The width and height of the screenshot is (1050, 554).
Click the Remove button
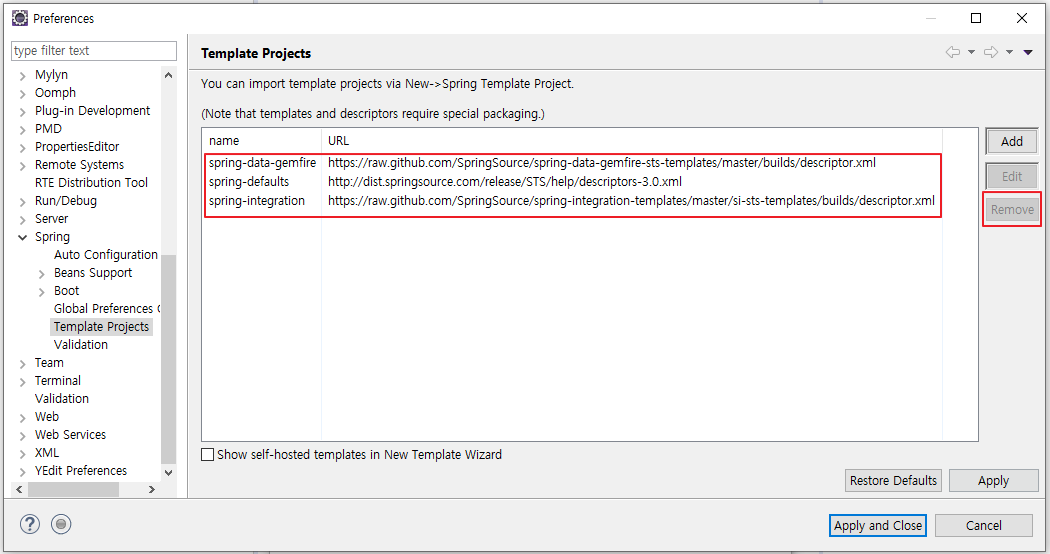point(1012,210)
